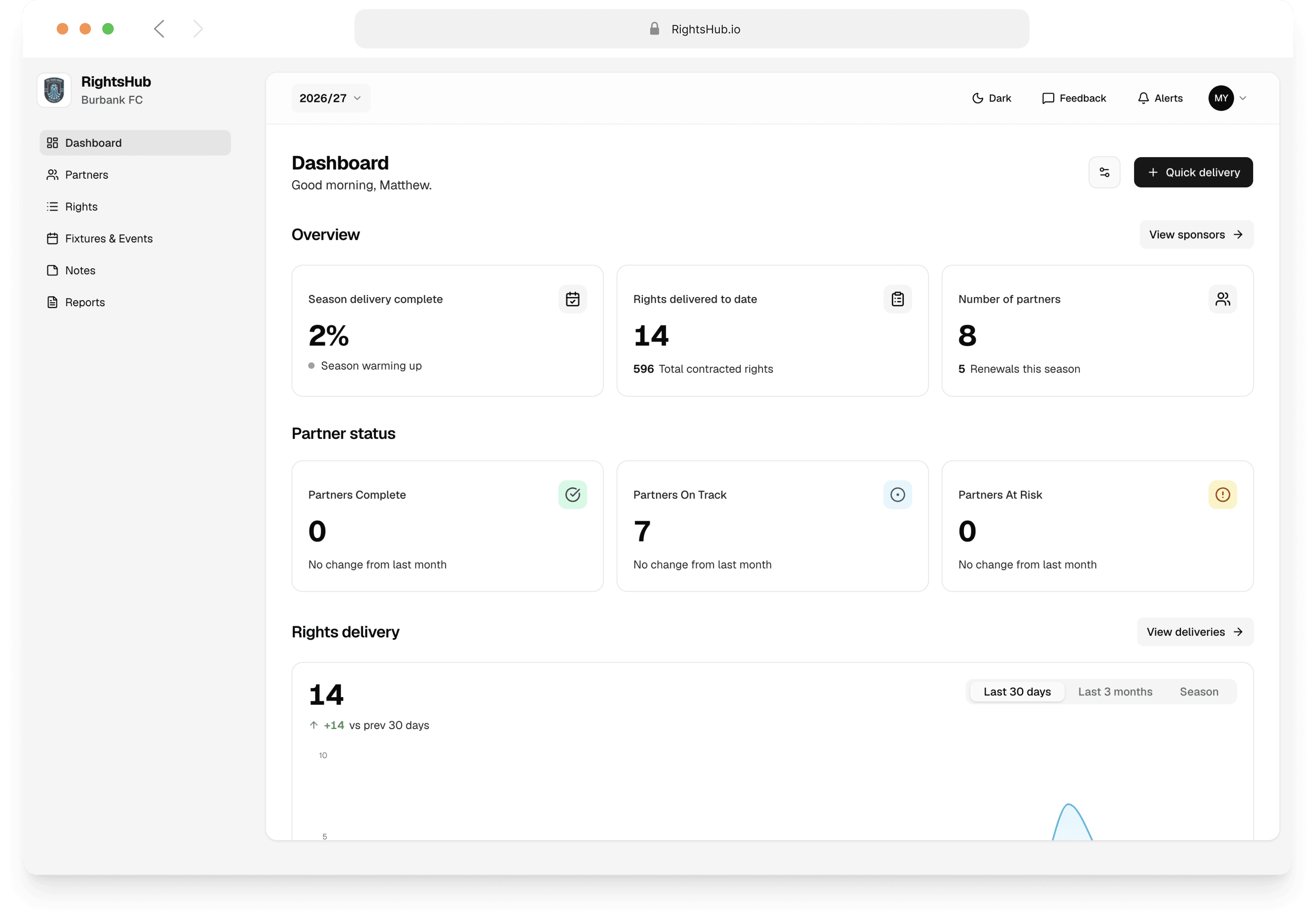Click the browser back arrow
The height and width of the screenshot is (921, 1316).
tap(159, 29)
